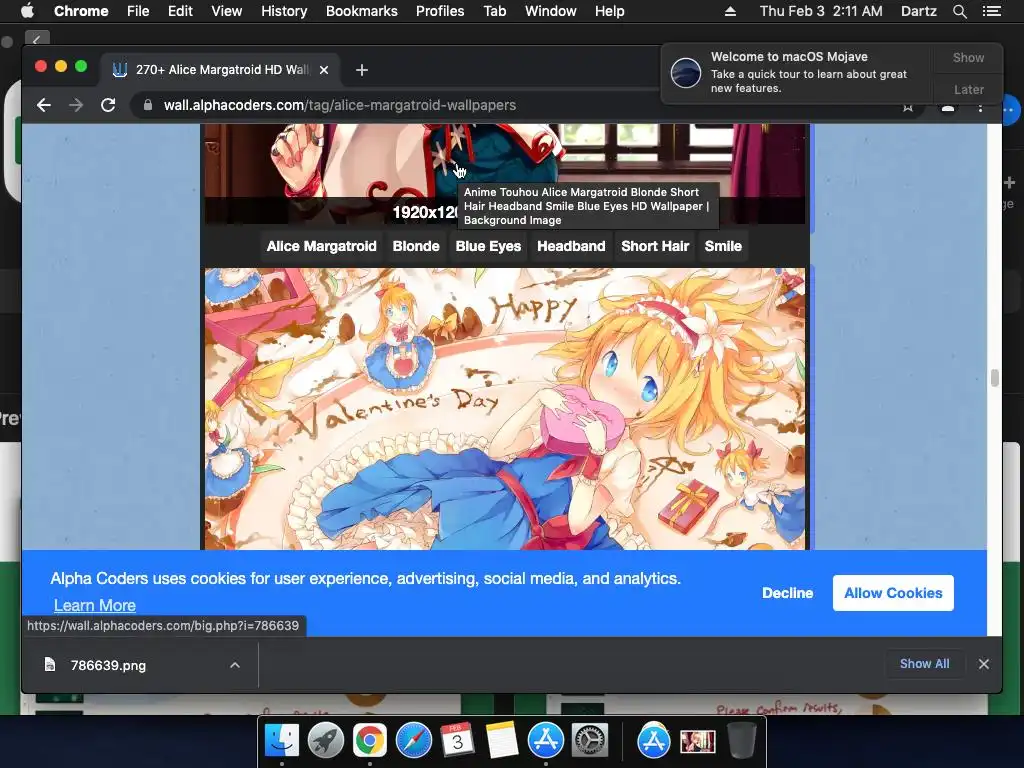
Task: Select the Blonde tag
Action: point(416,246)
